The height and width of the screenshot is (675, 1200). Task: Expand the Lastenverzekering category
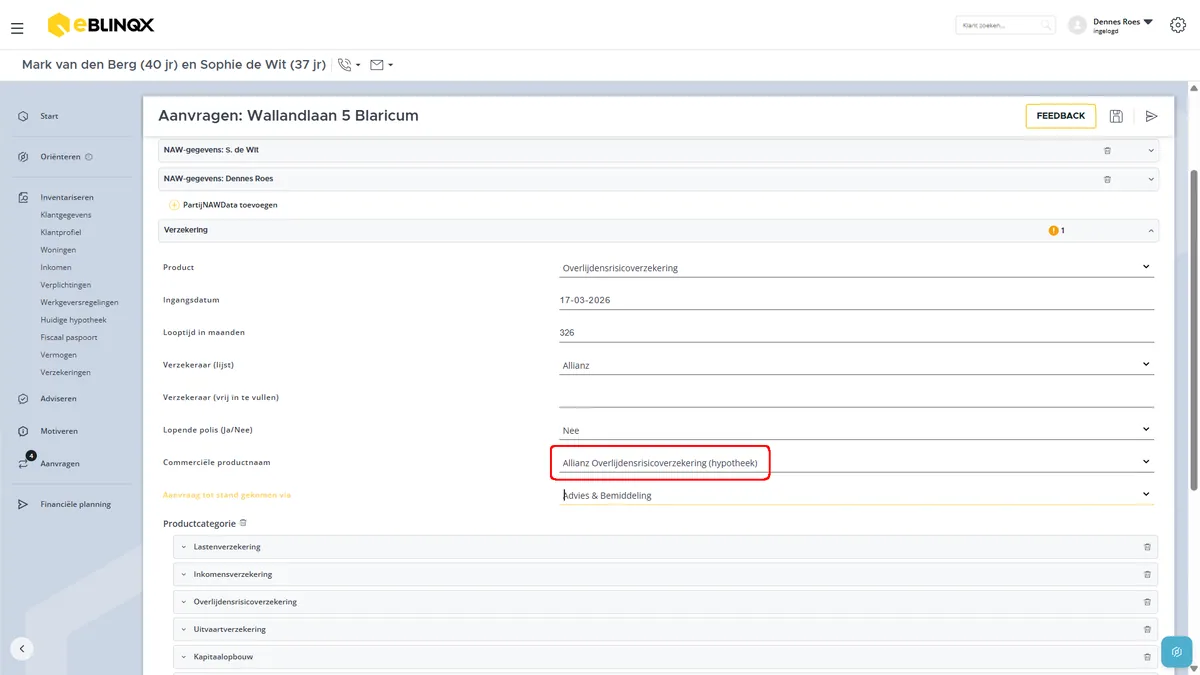184,547
